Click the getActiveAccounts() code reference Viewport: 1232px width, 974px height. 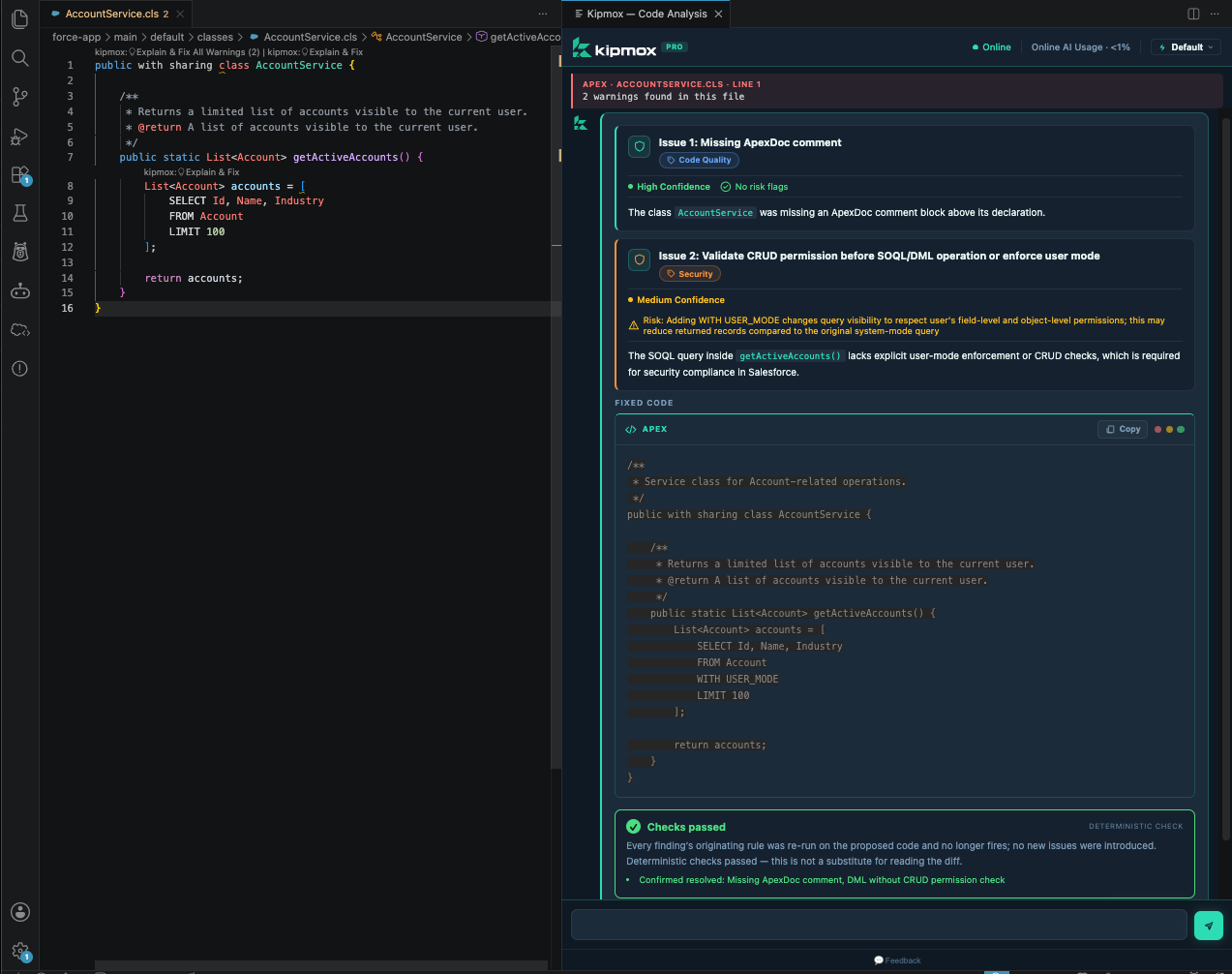point(791,355)
